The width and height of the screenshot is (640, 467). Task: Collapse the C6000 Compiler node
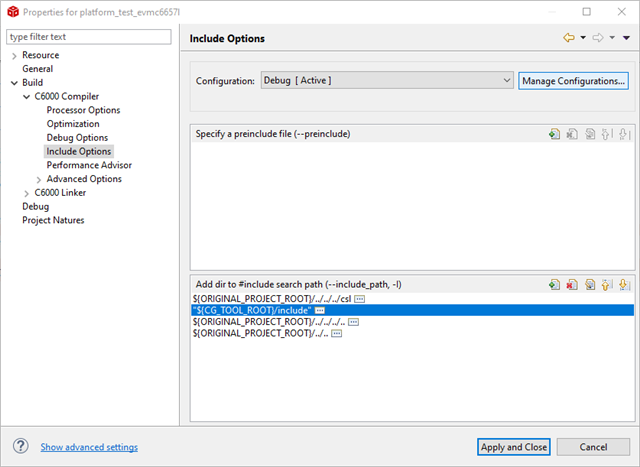(x=27, y=97)
